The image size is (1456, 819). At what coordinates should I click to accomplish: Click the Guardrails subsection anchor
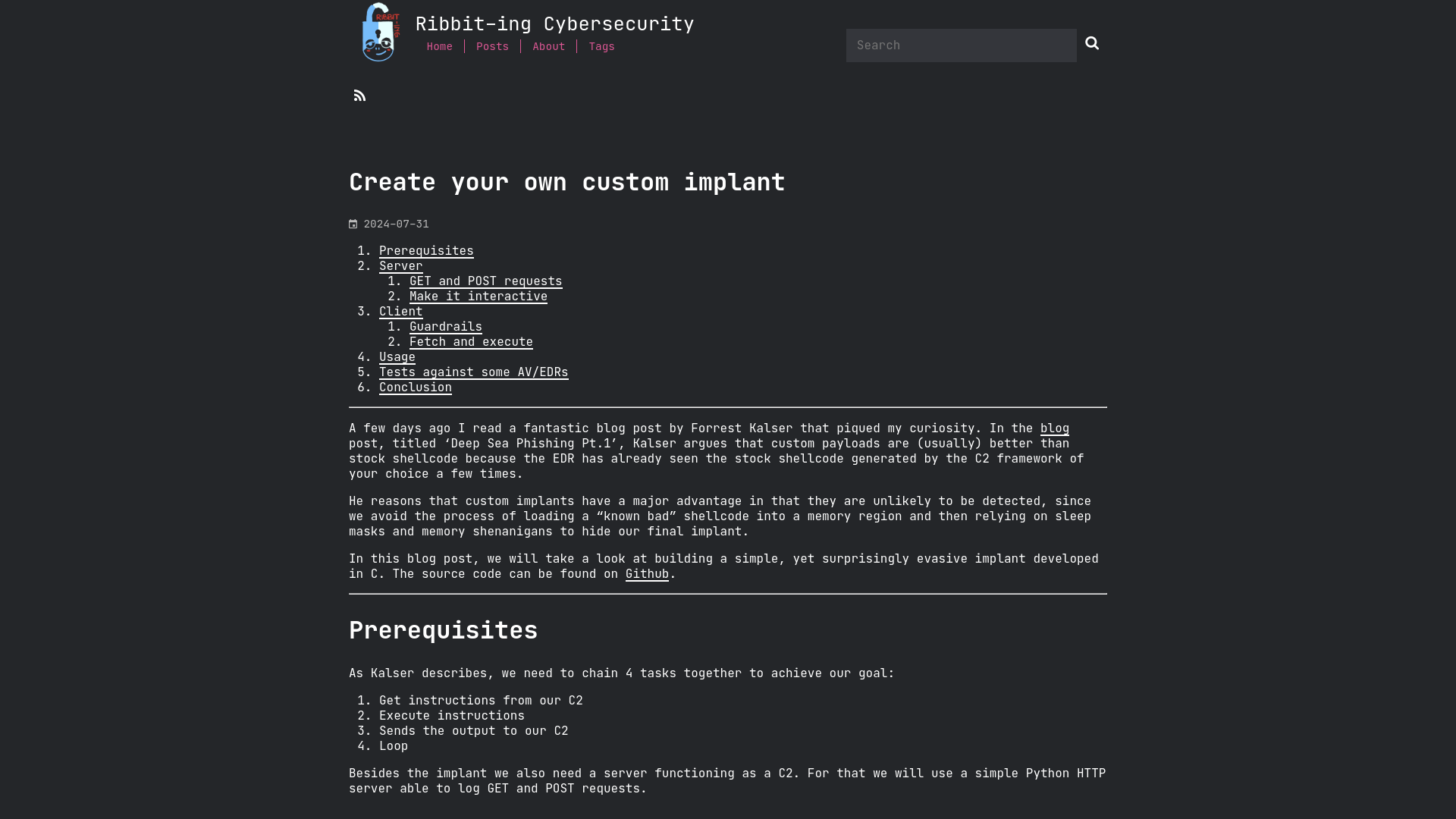[445, 326]
